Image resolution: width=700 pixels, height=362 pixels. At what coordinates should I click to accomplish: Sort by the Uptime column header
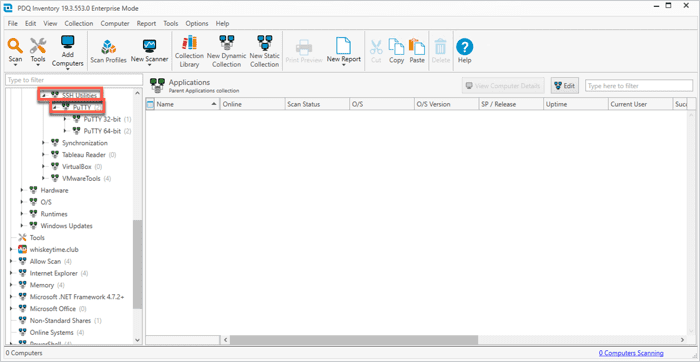[x=576, y=104]
